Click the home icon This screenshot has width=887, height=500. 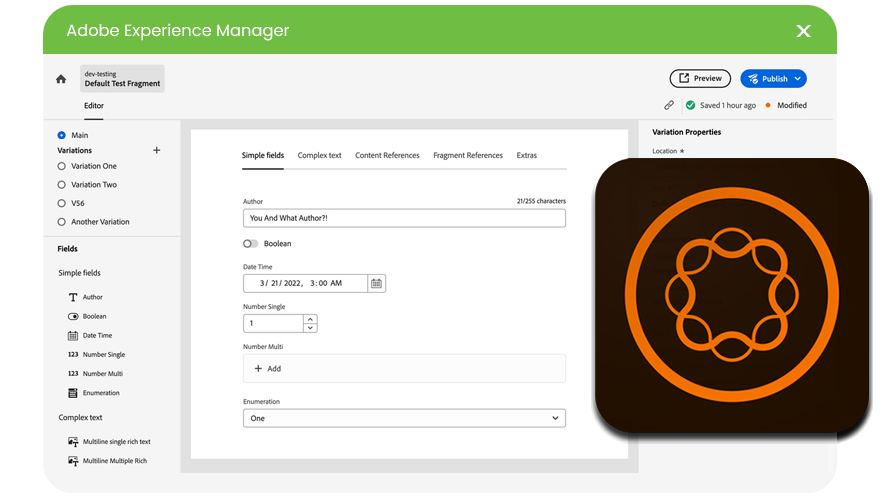pos(61,79)
